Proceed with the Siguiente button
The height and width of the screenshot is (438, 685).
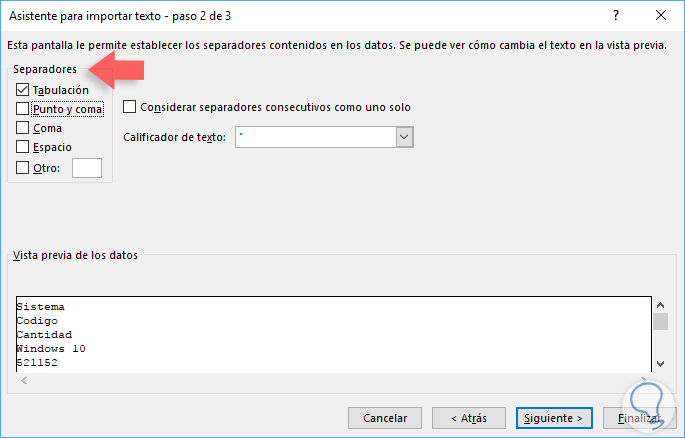pyautogui.click(x=555, y=418)
